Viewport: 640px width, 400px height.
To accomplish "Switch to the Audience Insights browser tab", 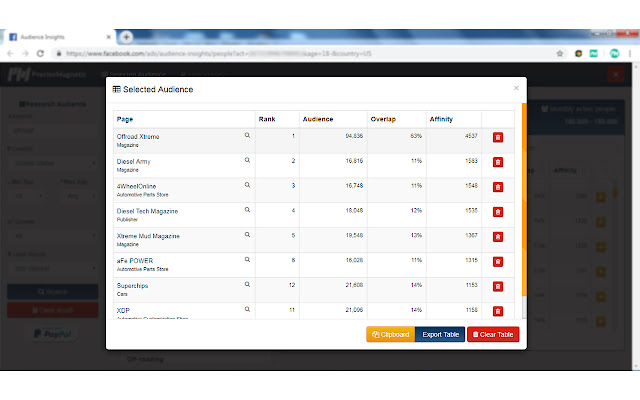I will [60, 36].
